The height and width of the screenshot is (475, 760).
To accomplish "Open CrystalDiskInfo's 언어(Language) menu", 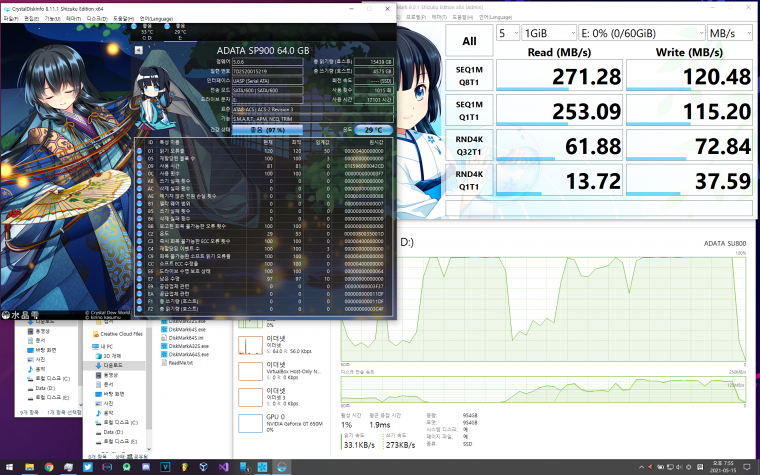I will pyautogui.click(x=156, y=18).
